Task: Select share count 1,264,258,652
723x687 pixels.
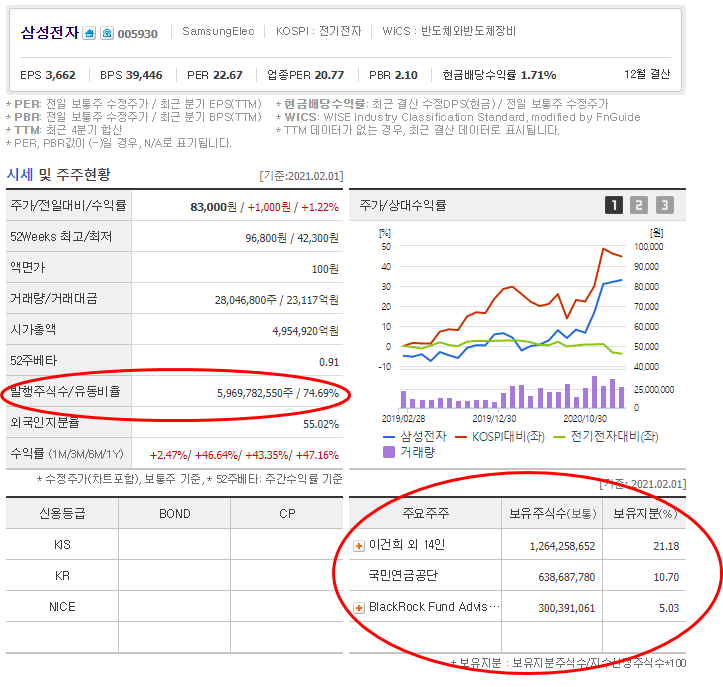Action: pos(562,546)
